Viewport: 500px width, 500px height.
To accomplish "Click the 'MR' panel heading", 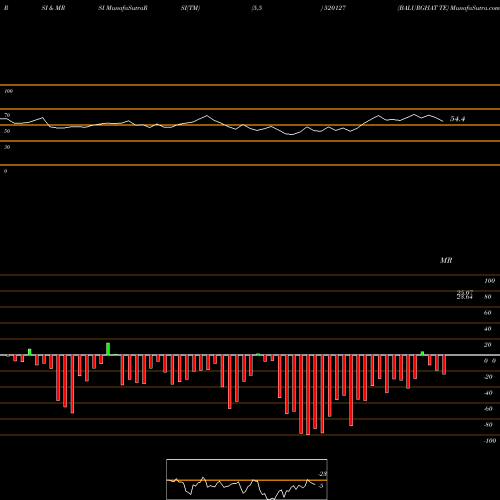I will pyautogui.click(x=446, y=260).
